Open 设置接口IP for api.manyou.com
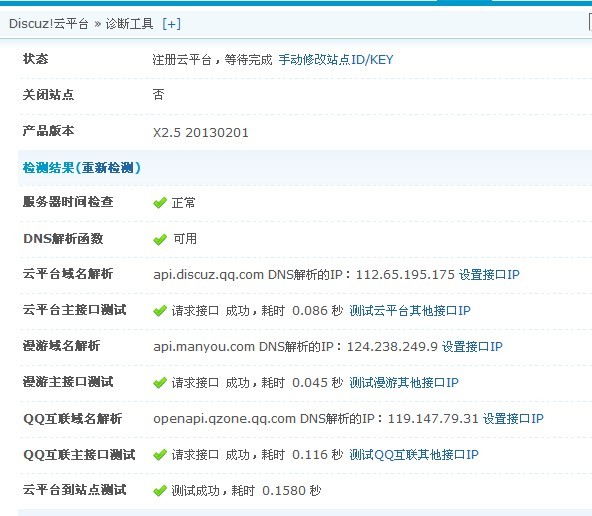 [x=472, y=347]
